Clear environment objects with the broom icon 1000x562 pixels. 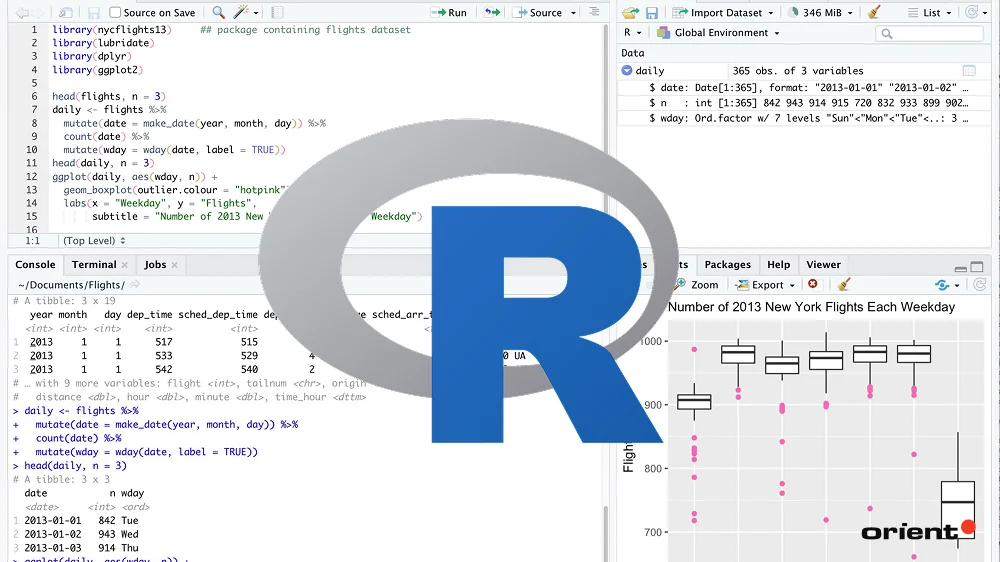click(874, 13)
